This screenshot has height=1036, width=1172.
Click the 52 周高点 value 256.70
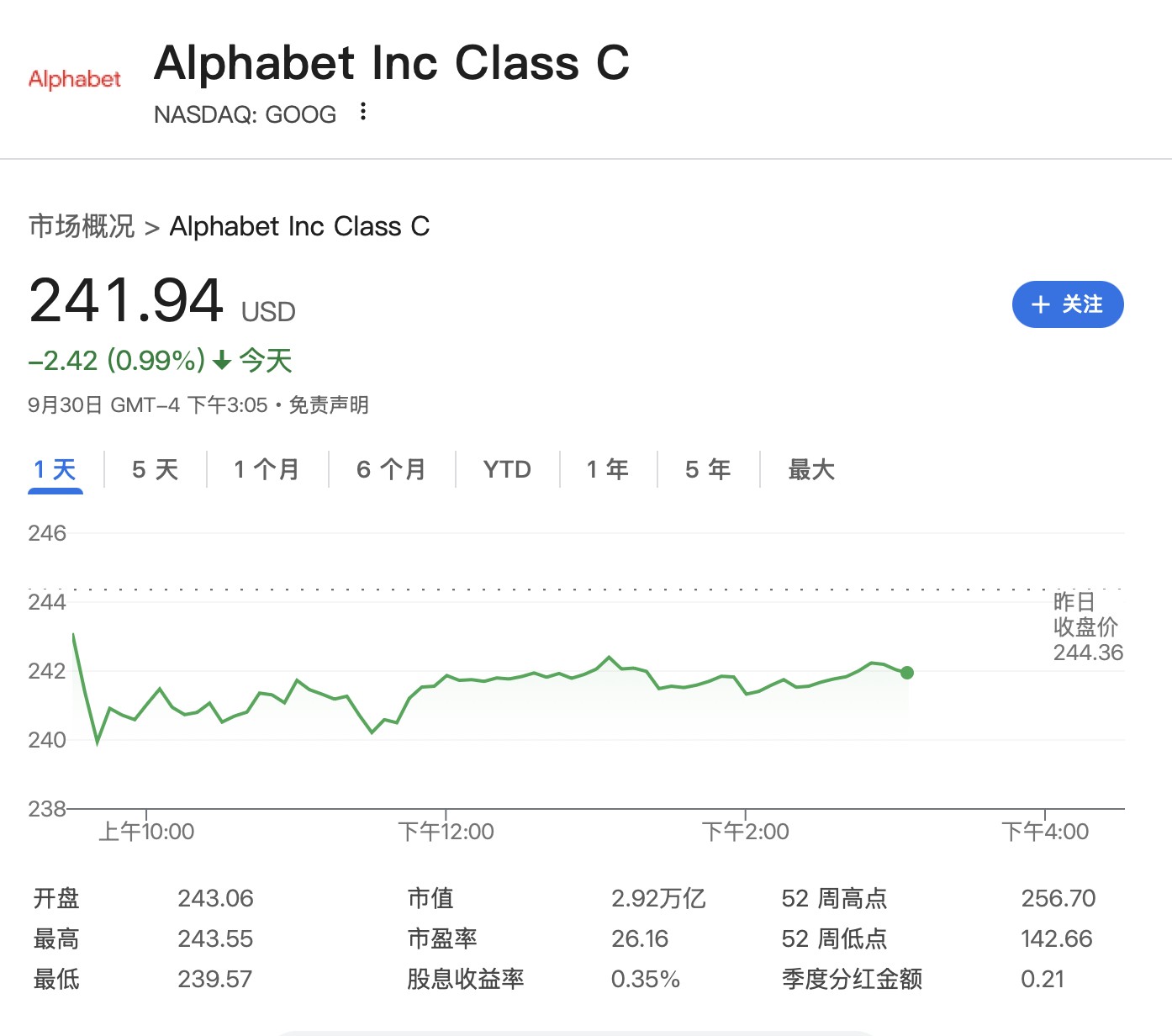(1058, 898)
